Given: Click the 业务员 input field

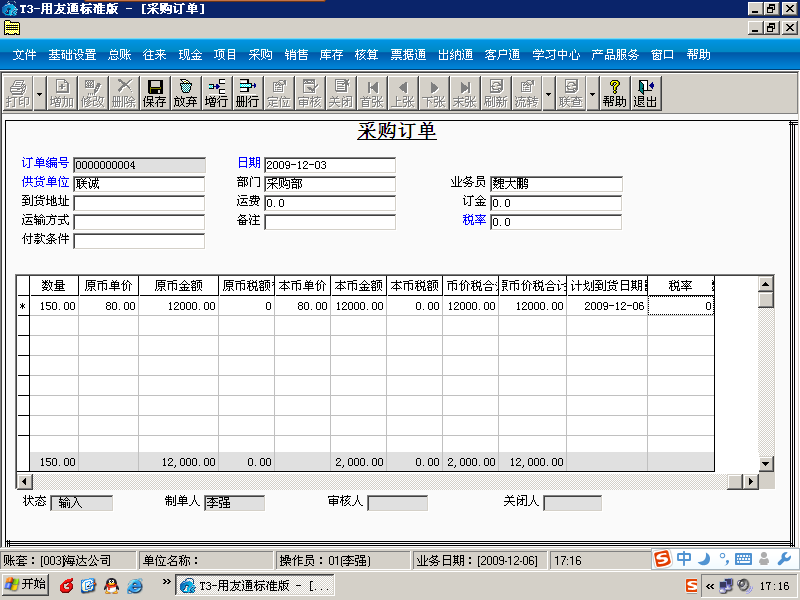Looking at the screenshot, I should click(x=556, y=184).
